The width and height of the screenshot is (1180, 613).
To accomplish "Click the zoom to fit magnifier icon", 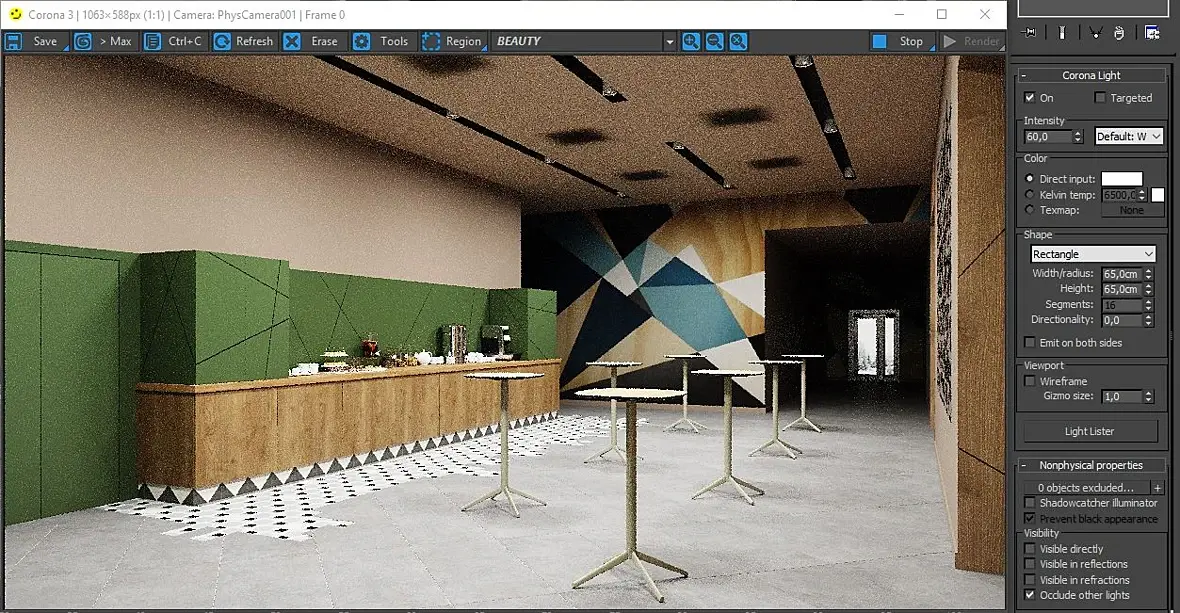I will click(739, 41).
